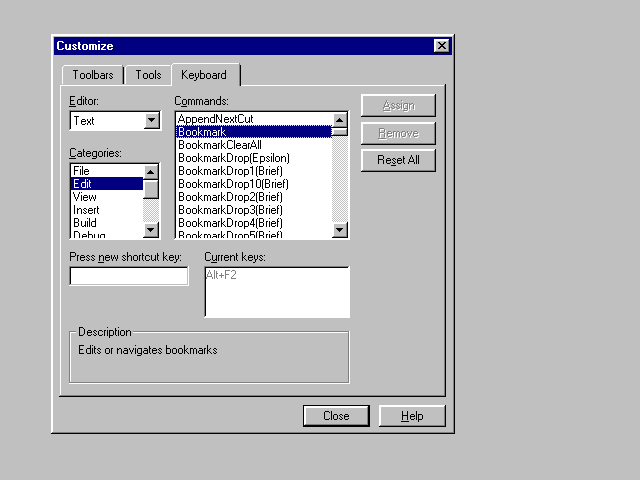Expand the Editor dropdown list
The image size is (640, 480).
point(152,121)
